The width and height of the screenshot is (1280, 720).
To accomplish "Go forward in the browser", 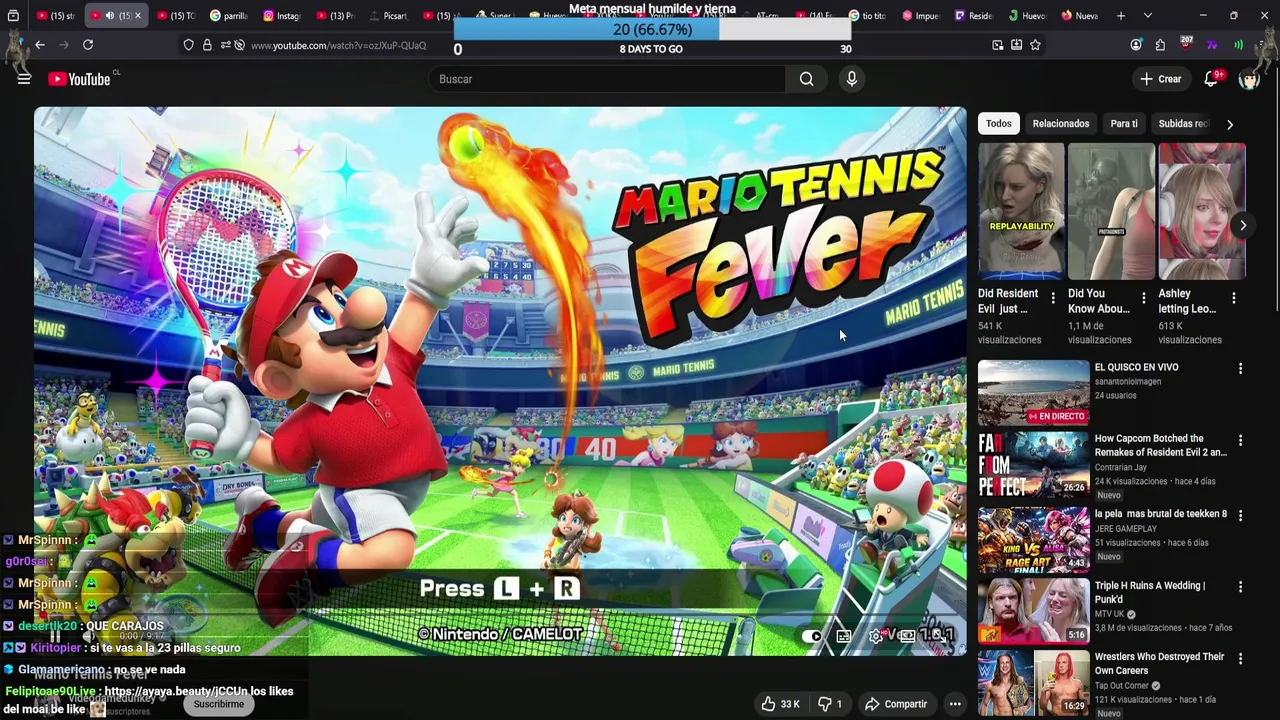I will click(64, 45).
